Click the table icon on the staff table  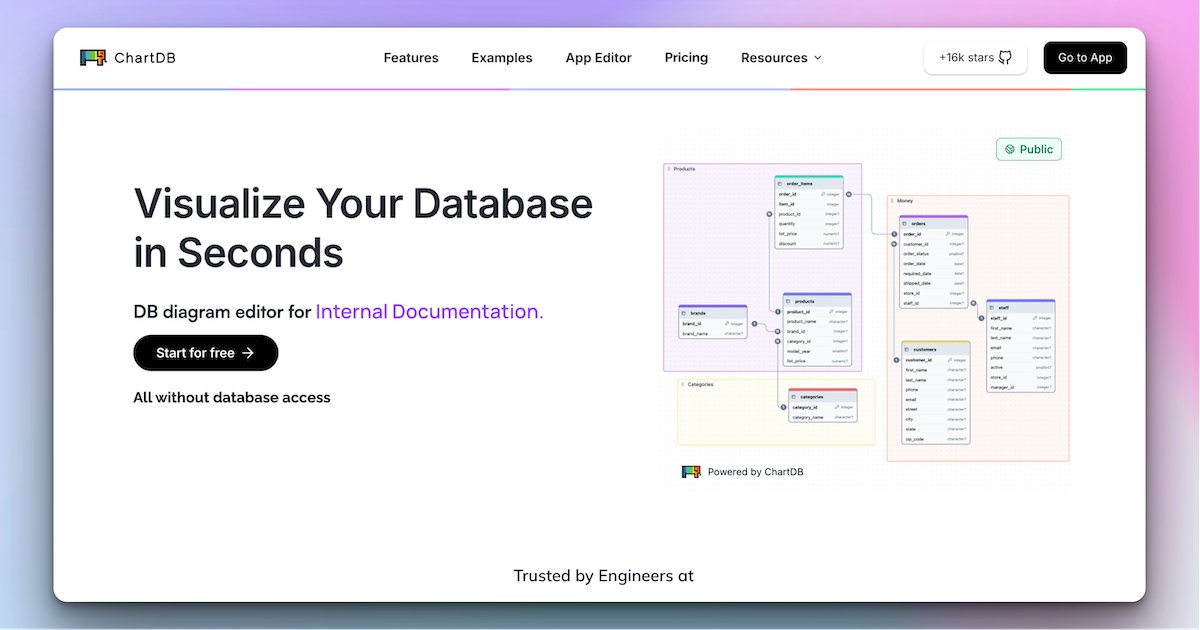coord(993,305)
